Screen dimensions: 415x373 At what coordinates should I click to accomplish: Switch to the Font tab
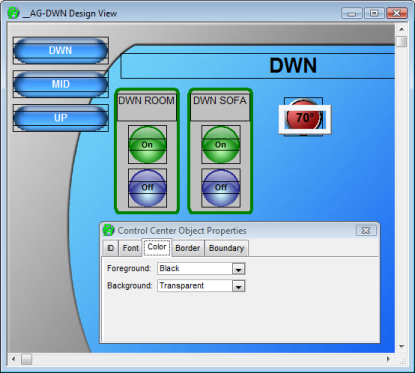[x=131, y=248]
